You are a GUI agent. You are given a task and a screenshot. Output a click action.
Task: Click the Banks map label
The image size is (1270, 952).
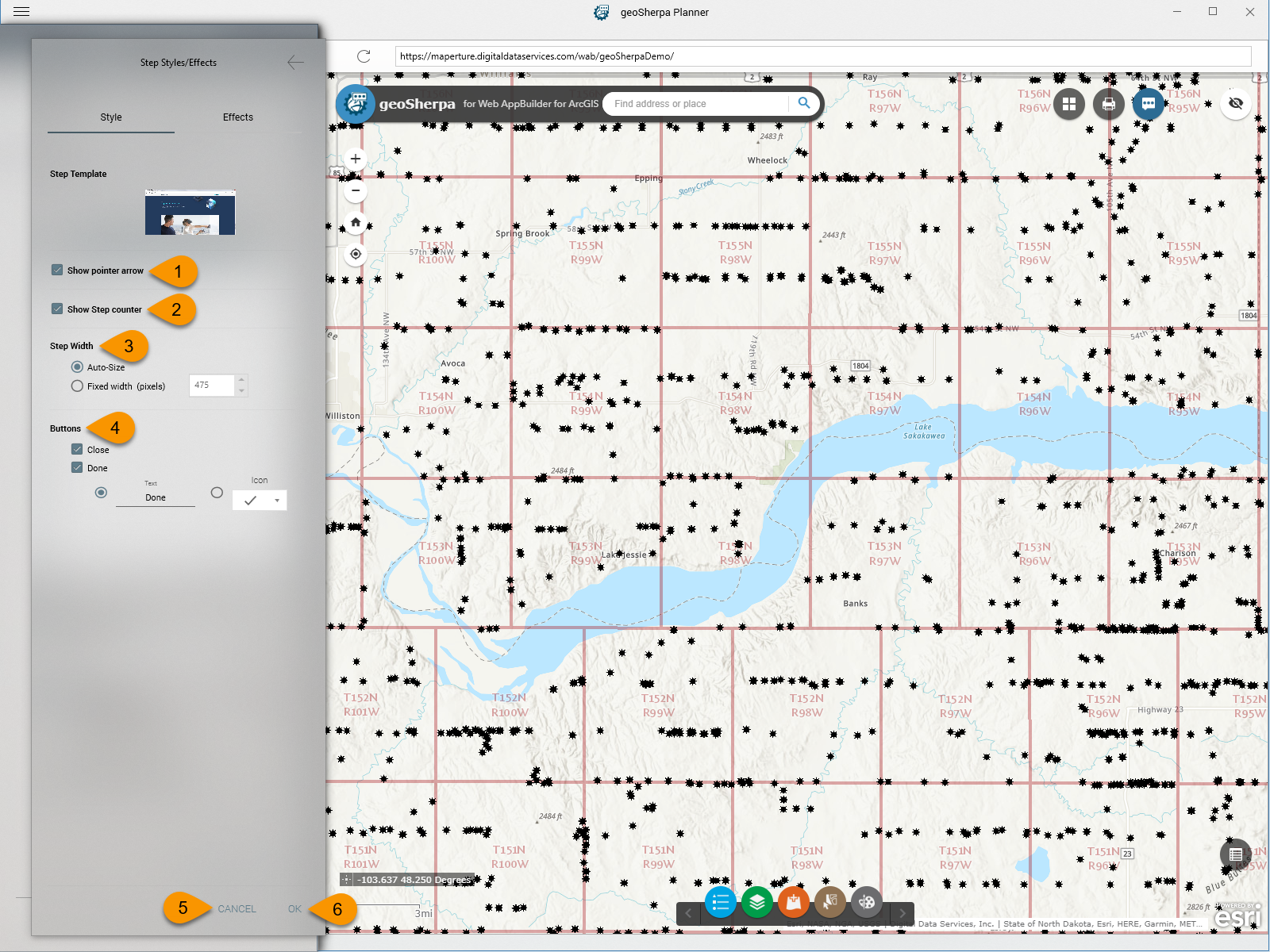click(856, 604)
